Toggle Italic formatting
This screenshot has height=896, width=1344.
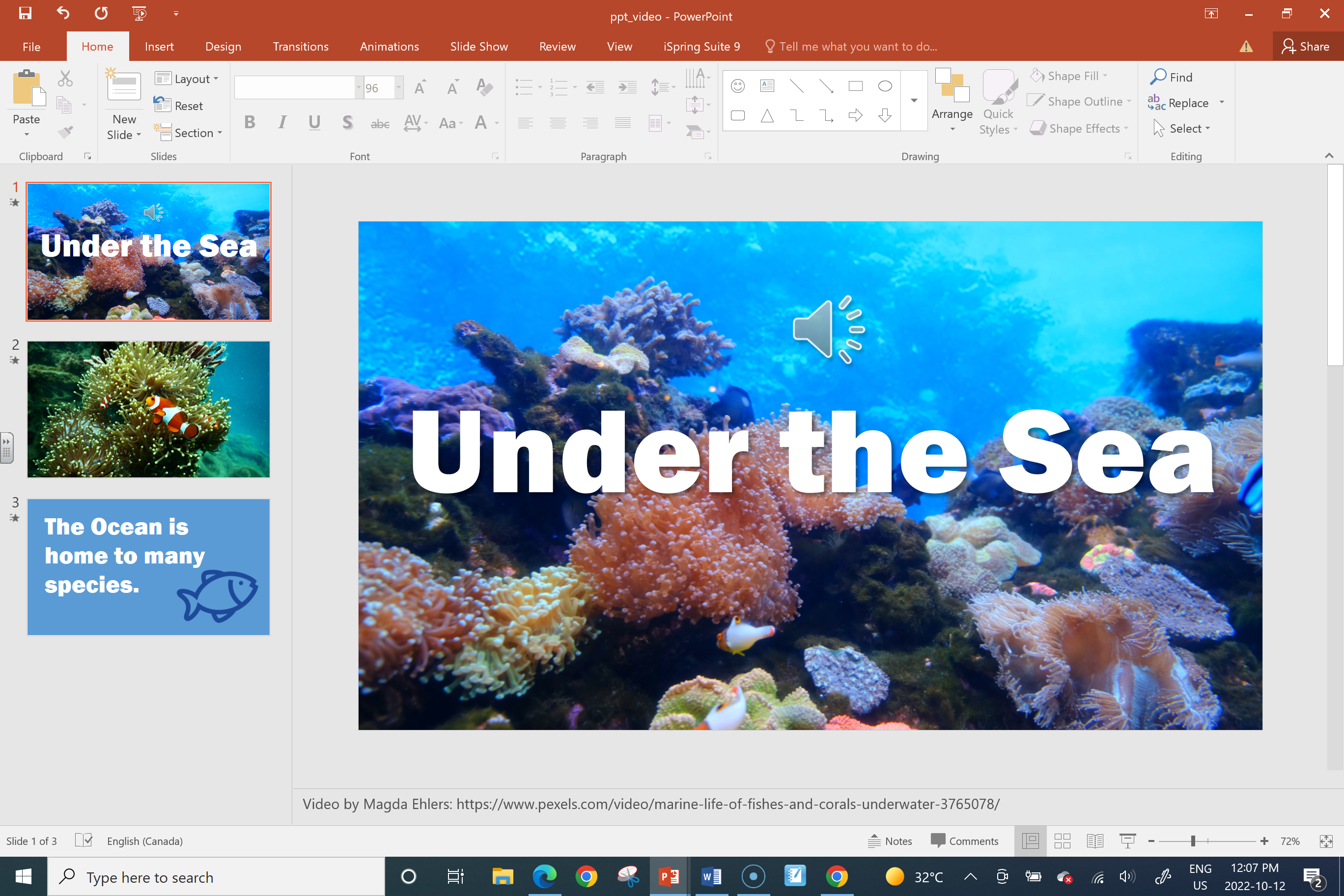(x=282, y=122)
